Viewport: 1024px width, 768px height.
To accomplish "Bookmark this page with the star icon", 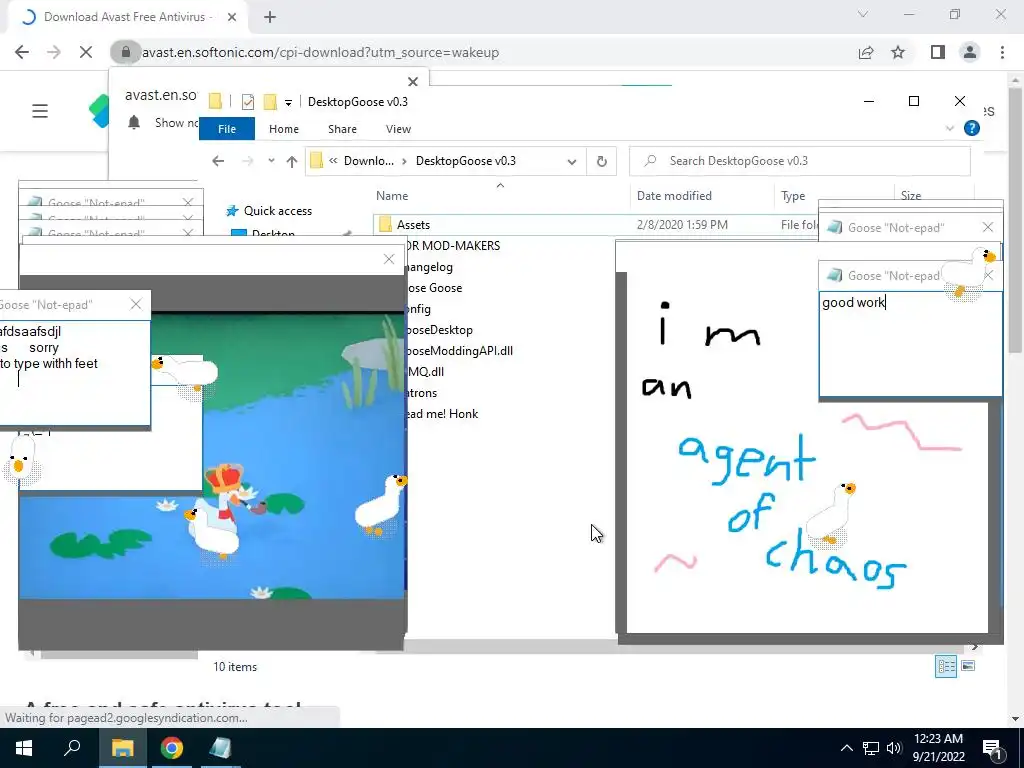I will (x=899, y=52).
